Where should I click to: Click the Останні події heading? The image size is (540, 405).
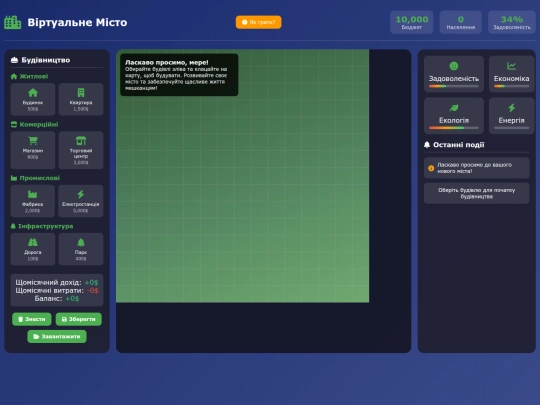(459, 145)
